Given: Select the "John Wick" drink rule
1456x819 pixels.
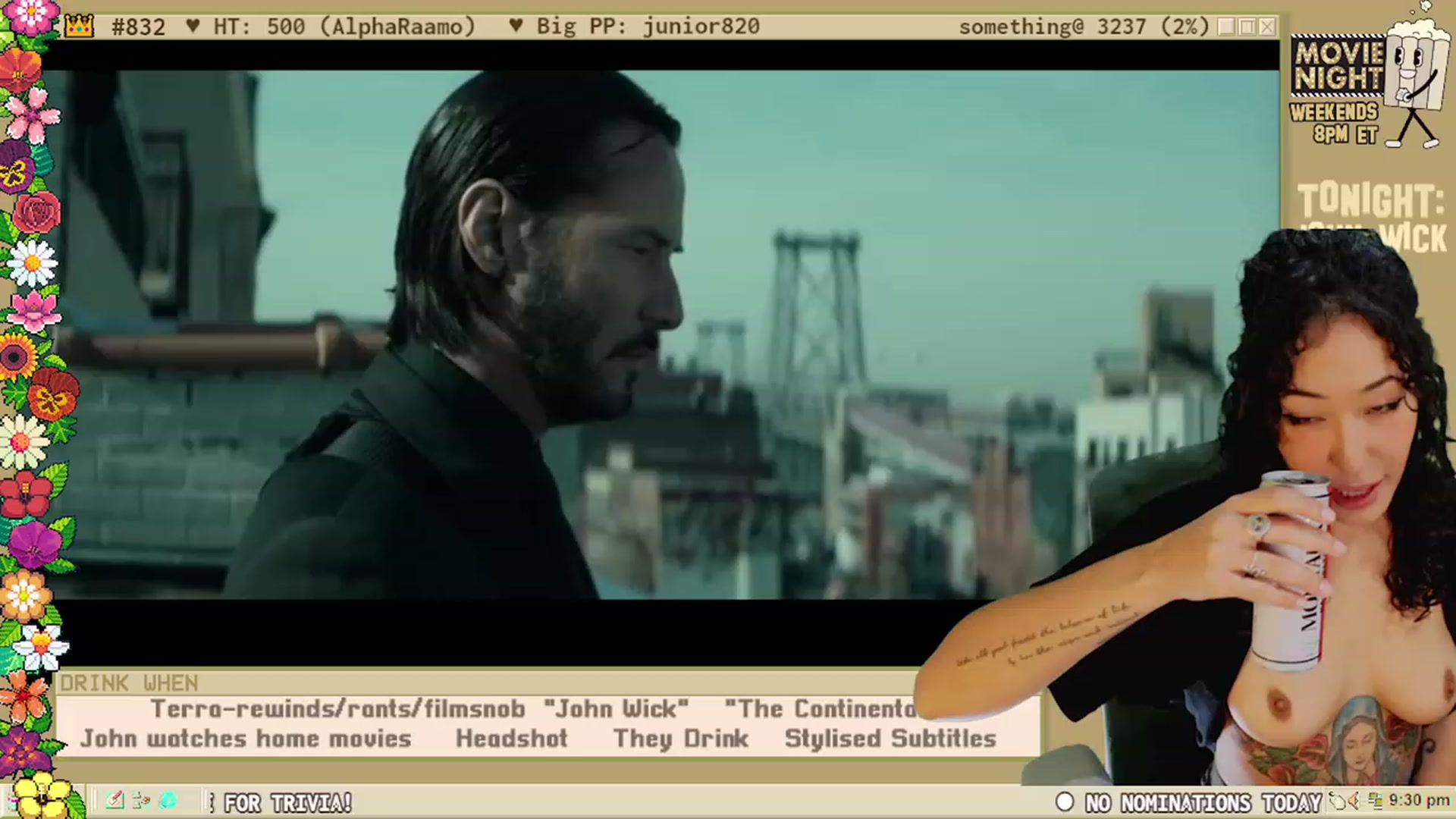Looking at the screenshot, I should (617, 709).
